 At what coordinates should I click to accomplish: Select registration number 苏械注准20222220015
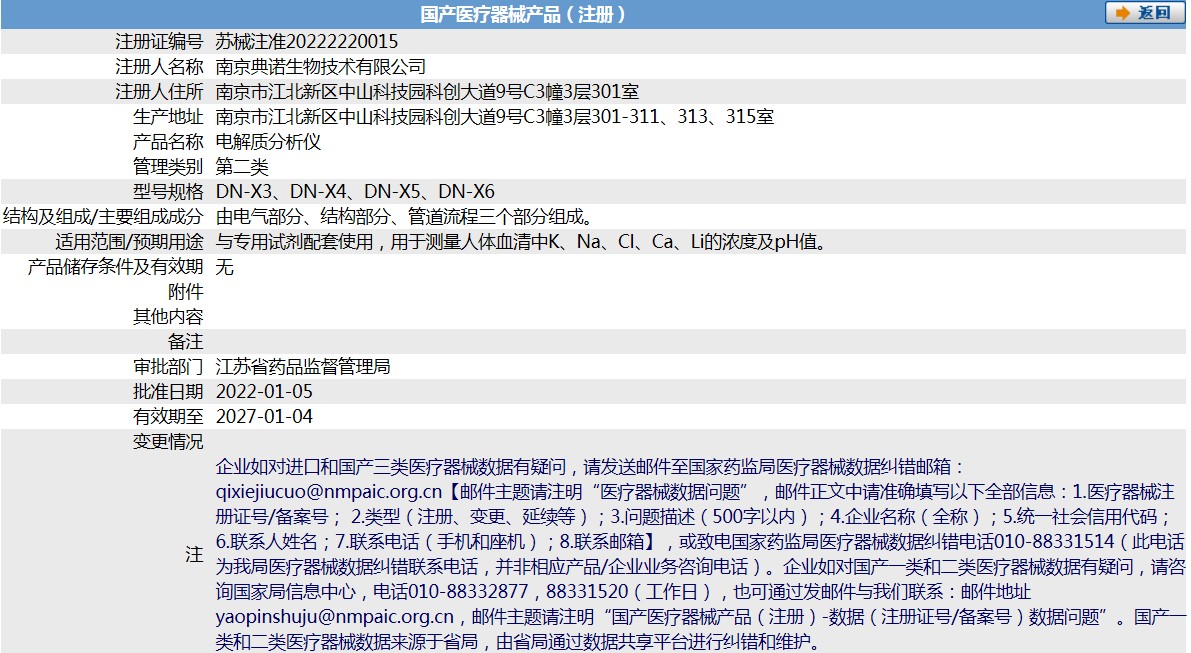click(307, 42)
